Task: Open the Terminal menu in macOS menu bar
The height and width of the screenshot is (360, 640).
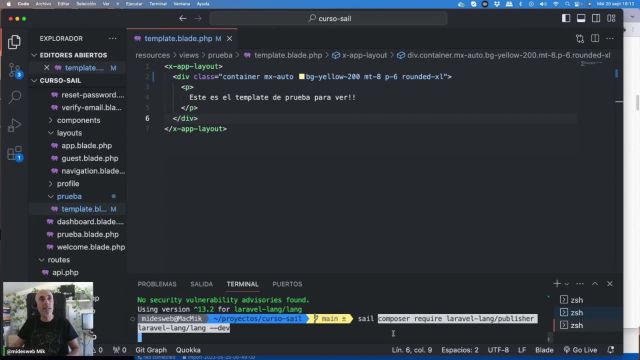Action: (158, 4)
